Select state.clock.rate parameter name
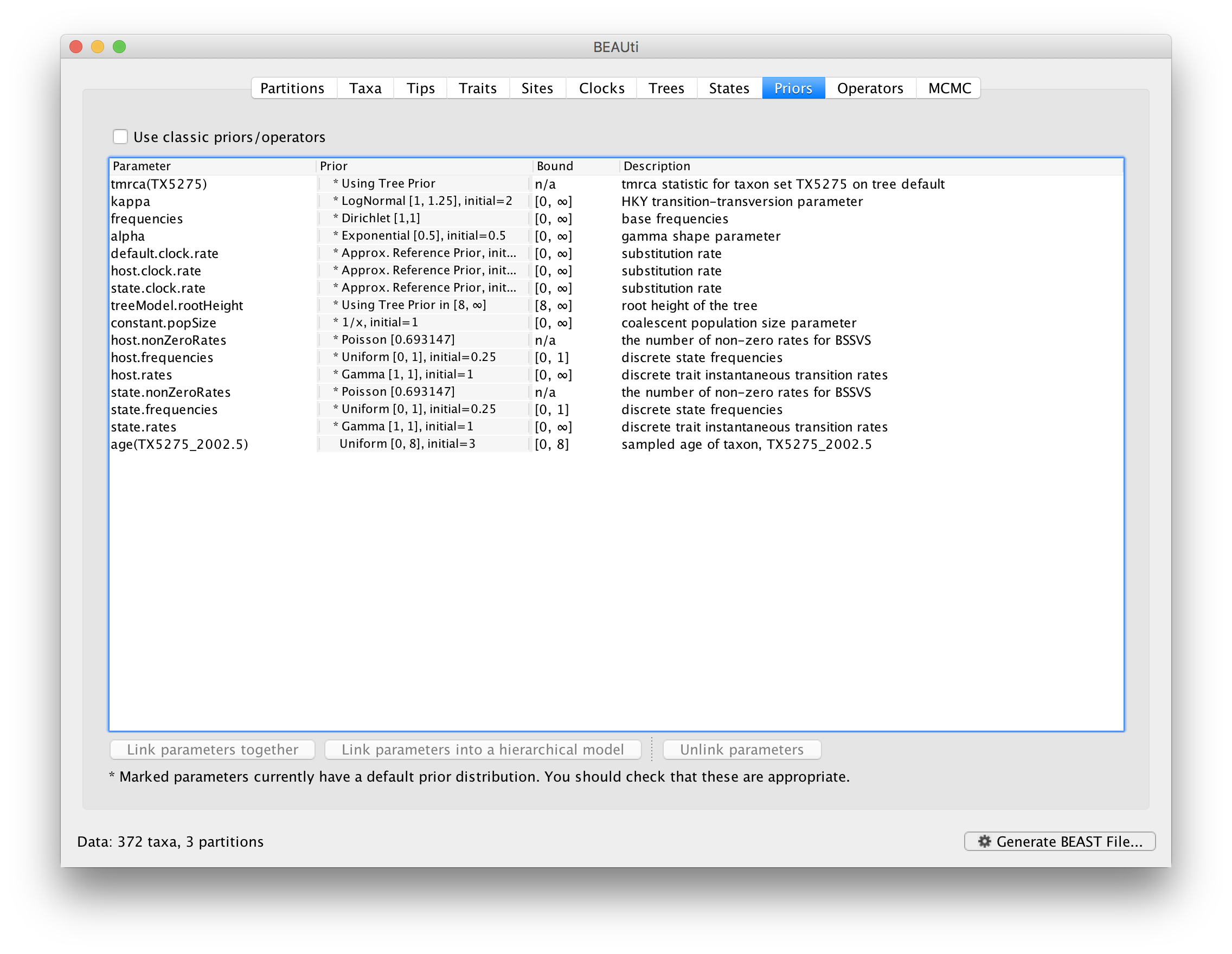The height and width of the screenshot is (954, 1232). coord(158,288)
